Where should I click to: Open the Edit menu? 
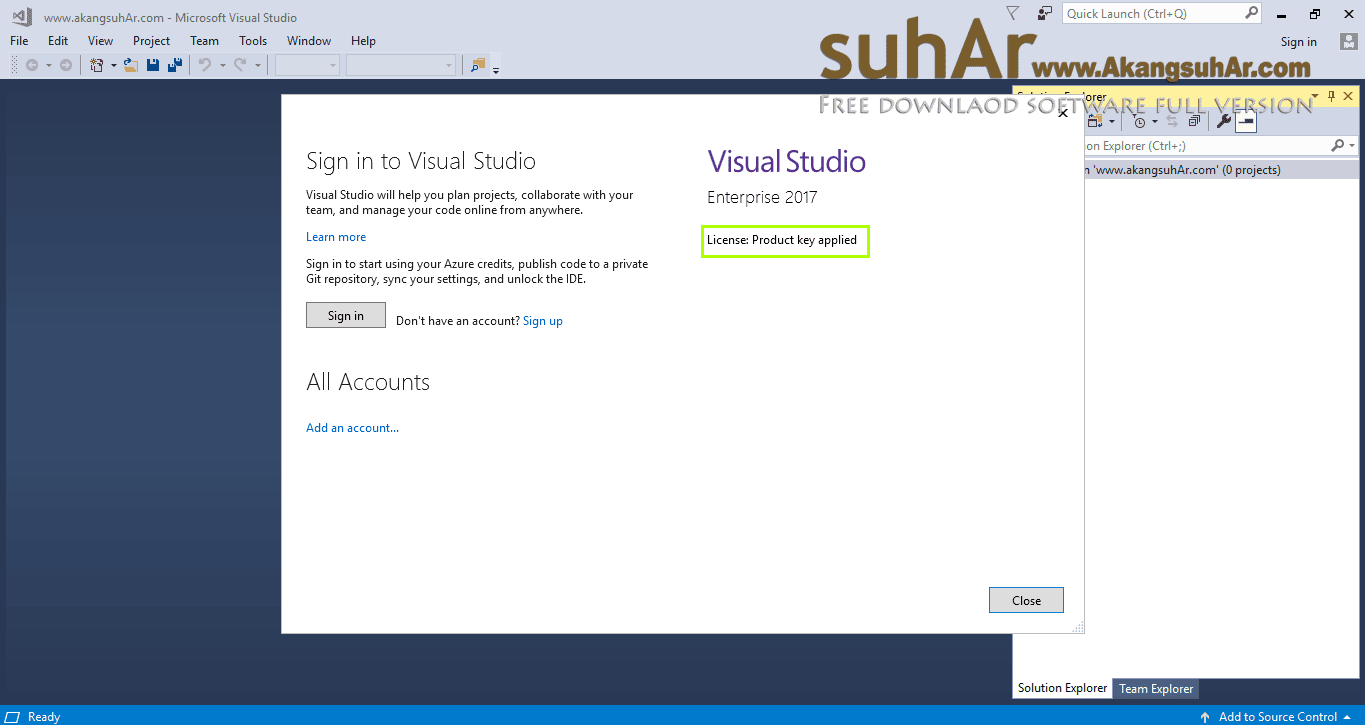pyautogui.click(x=58, y=41)
